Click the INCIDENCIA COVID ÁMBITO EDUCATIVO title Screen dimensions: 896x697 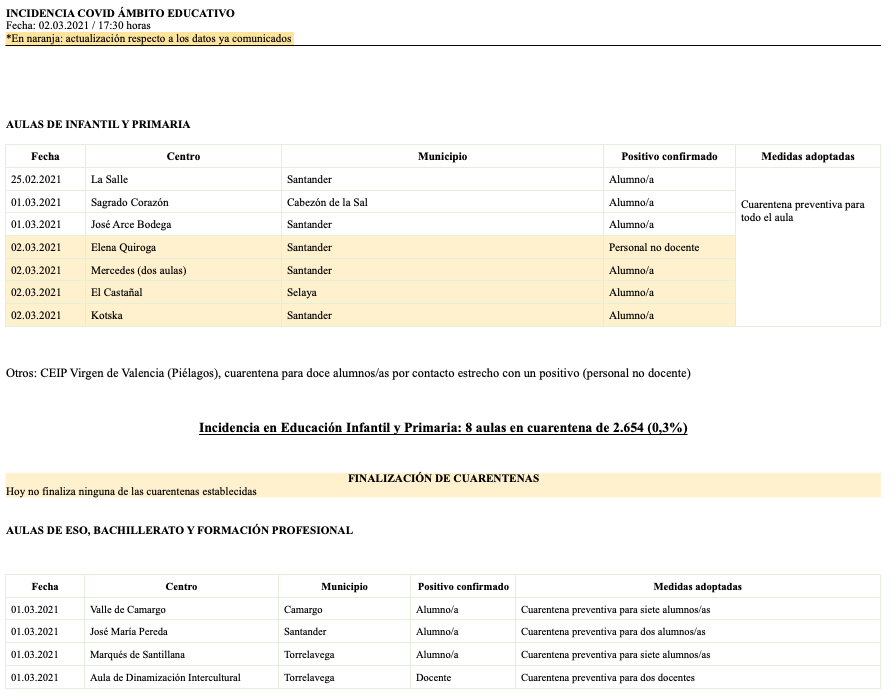click(x=120, y=13)
